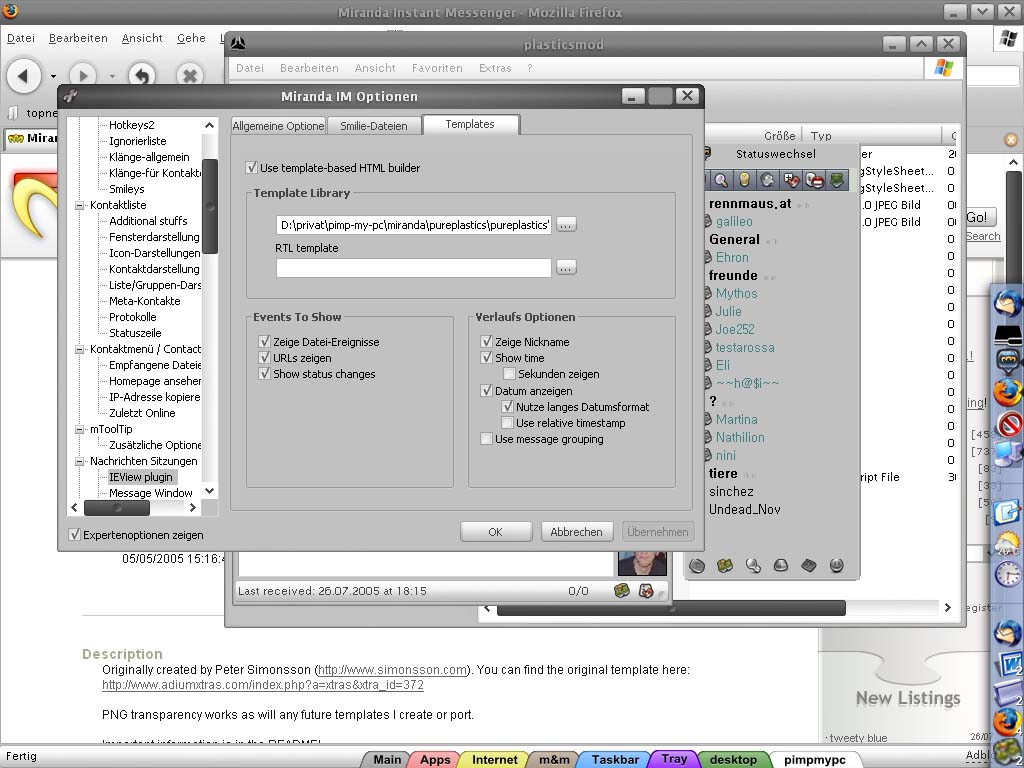Select the Taskbar tab in the bottom bar

(615, 760)
